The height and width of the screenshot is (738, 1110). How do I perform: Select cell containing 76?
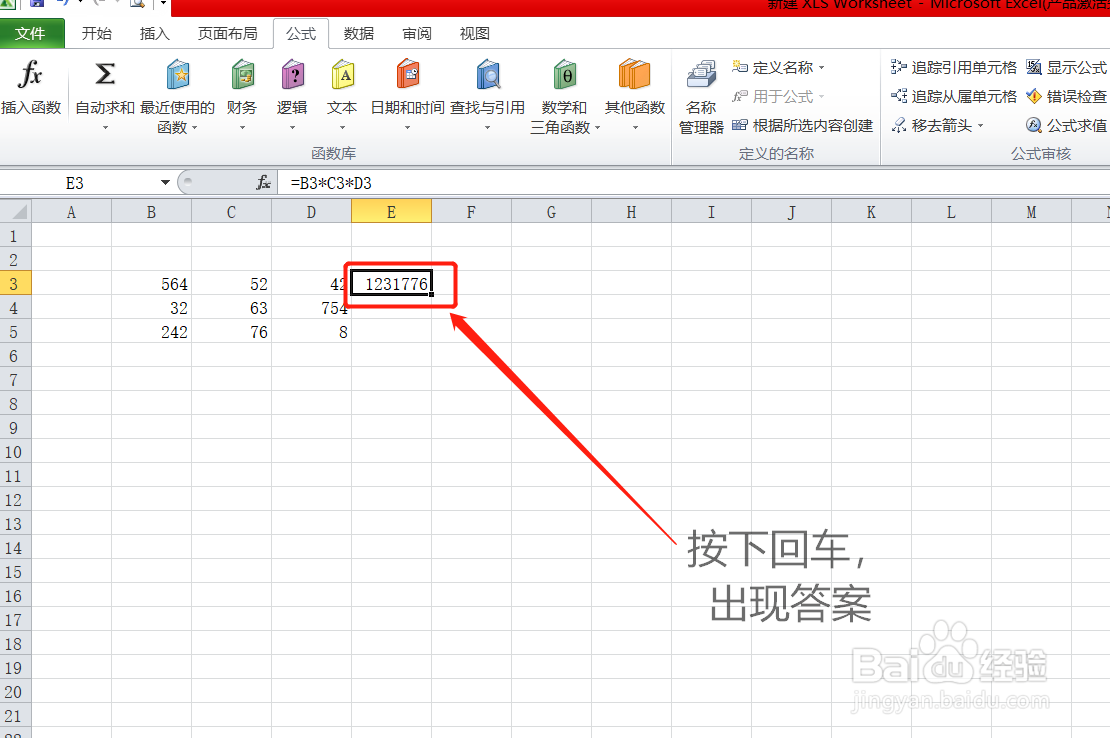pyautogui.click(x=231, y=332)
